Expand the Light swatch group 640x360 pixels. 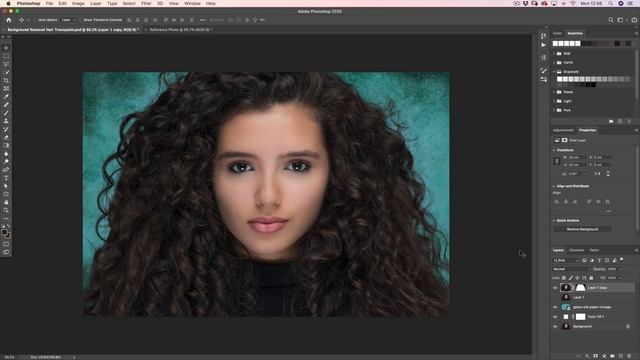554,101
